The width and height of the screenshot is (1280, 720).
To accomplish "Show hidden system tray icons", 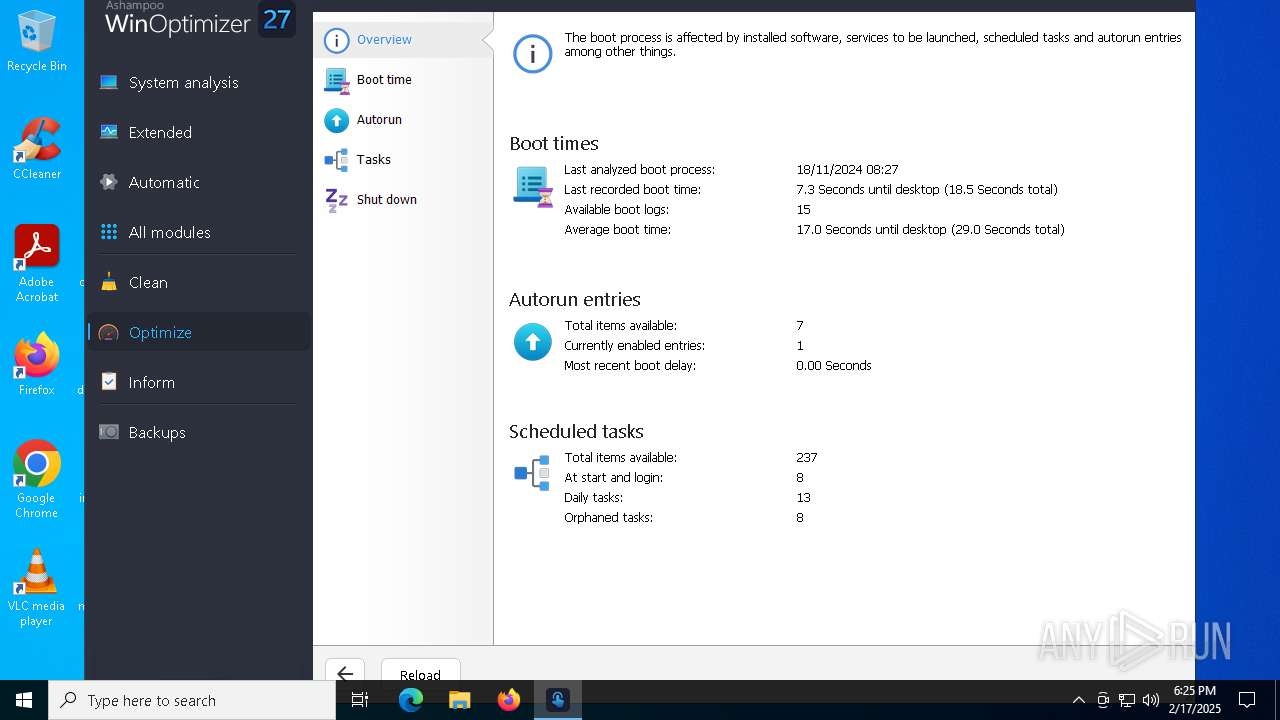I will (x=1079, y=700).
